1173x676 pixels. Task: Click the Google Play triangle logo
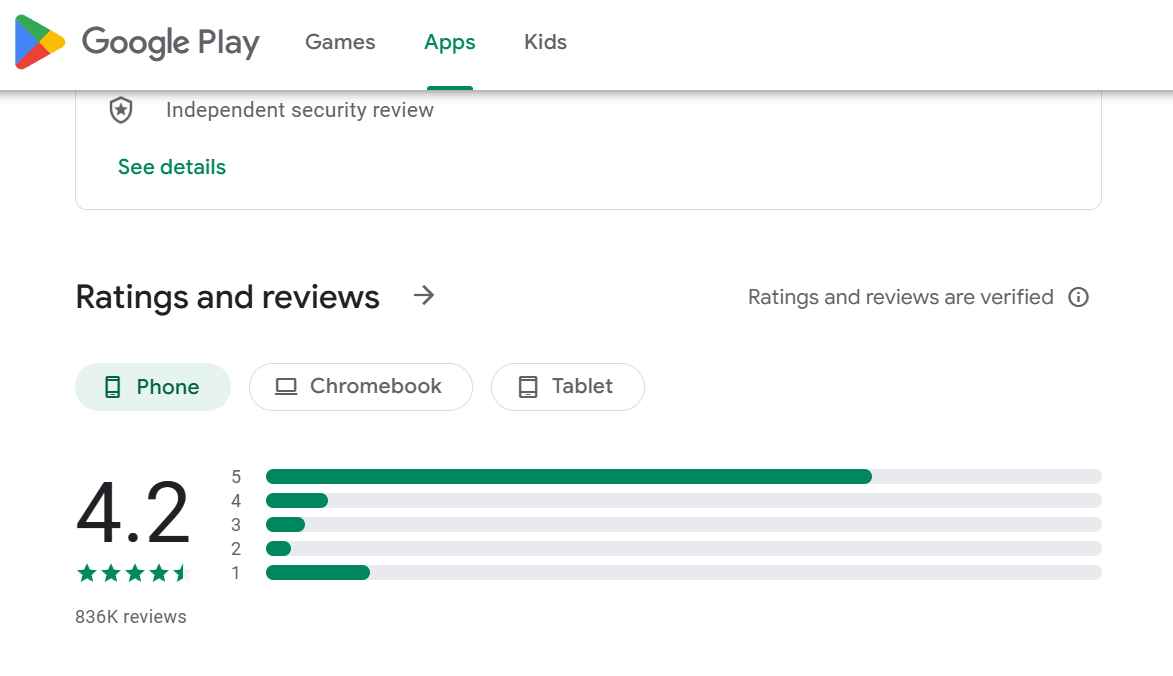38,43
